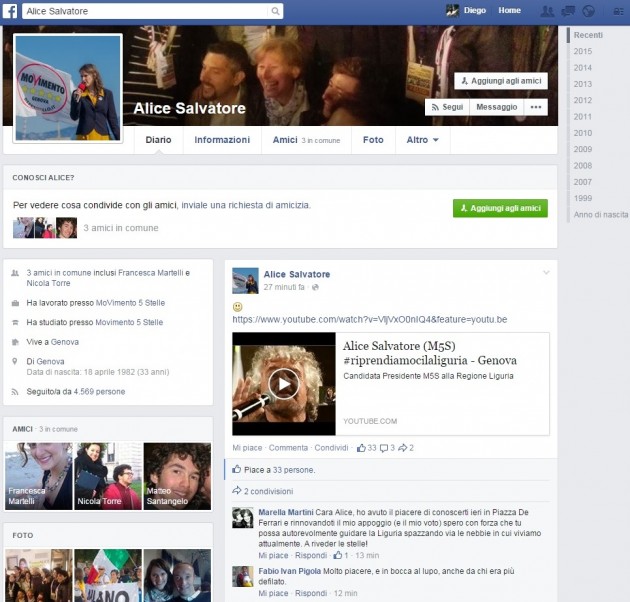Expand post options chevron on Alice's post
The image size is (630, 602).
click(x=546, y=273)
